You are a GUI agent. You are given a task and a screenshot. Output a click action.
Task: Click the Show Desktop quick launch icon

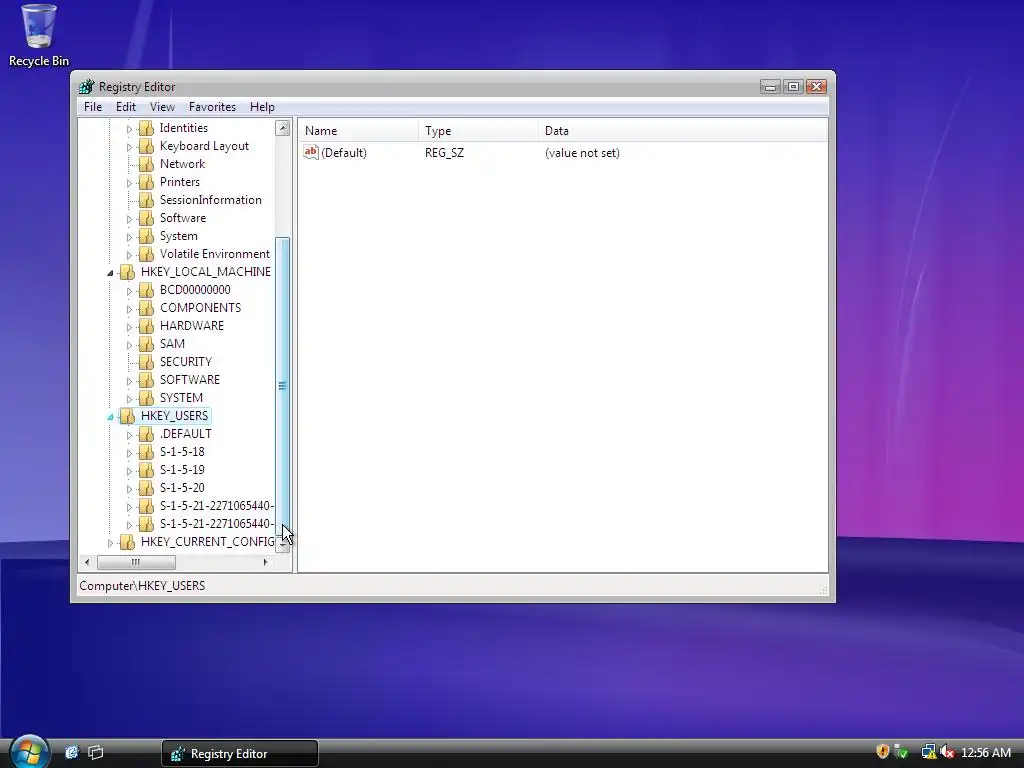95,752
